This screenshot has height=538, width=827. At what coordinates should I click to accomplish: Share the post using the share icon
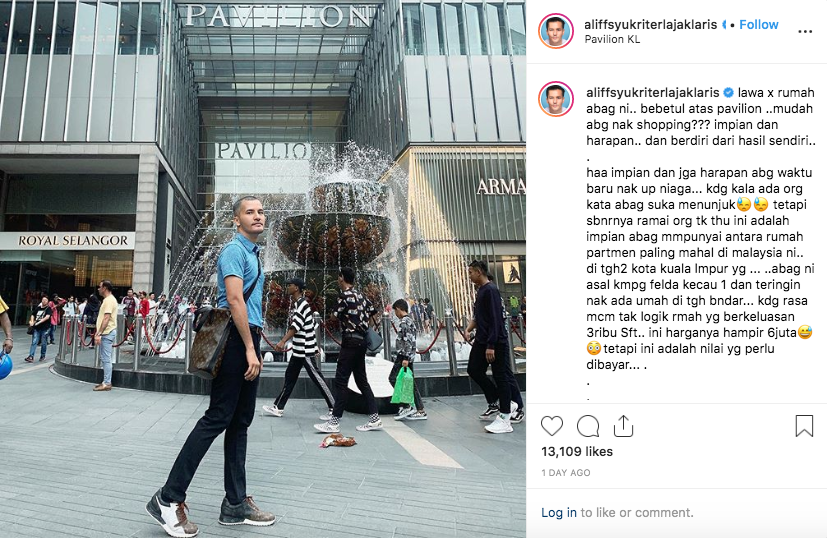[x=623, y=426]
